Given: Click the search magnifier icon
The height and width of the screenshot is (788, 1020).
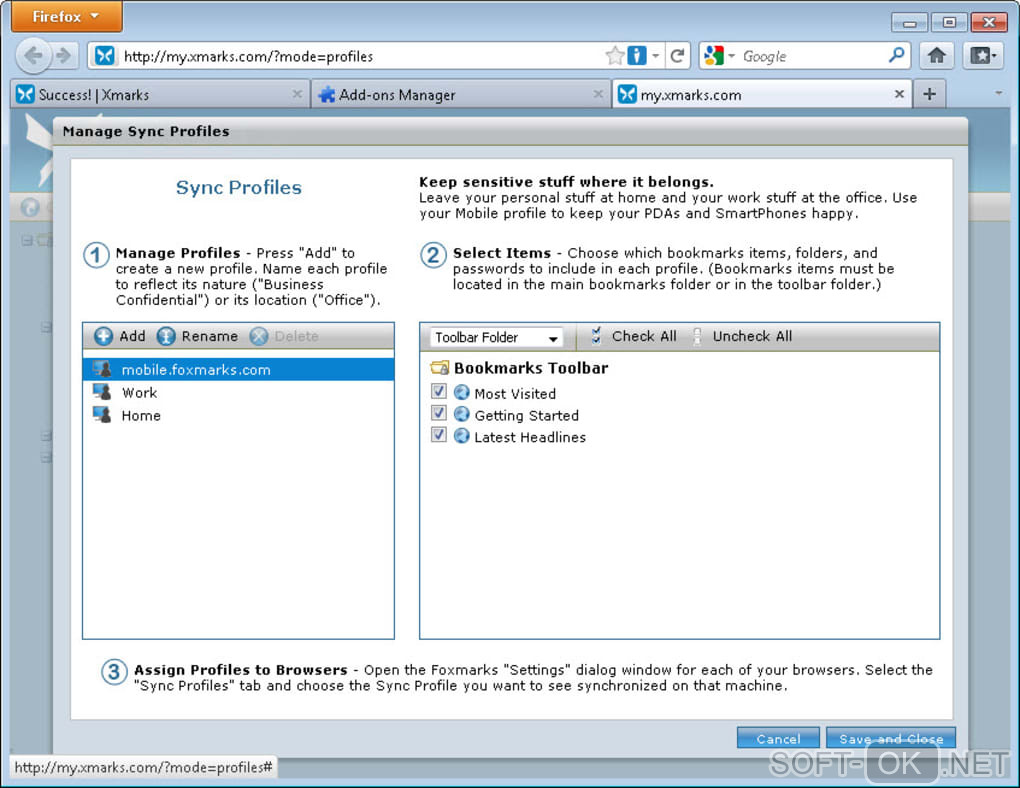Looking at the screenshot, I should [x=896, y=55].
